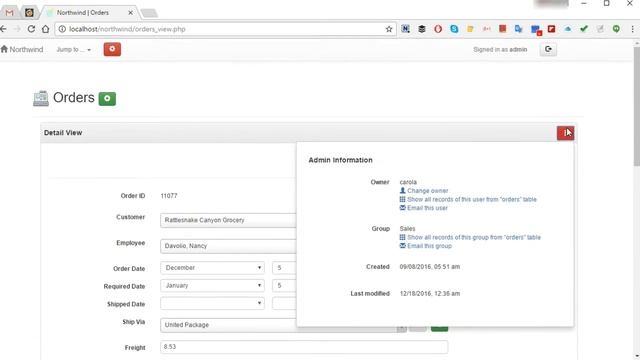Go to the browser home page
640x360 pixels.
click(45, 29)
